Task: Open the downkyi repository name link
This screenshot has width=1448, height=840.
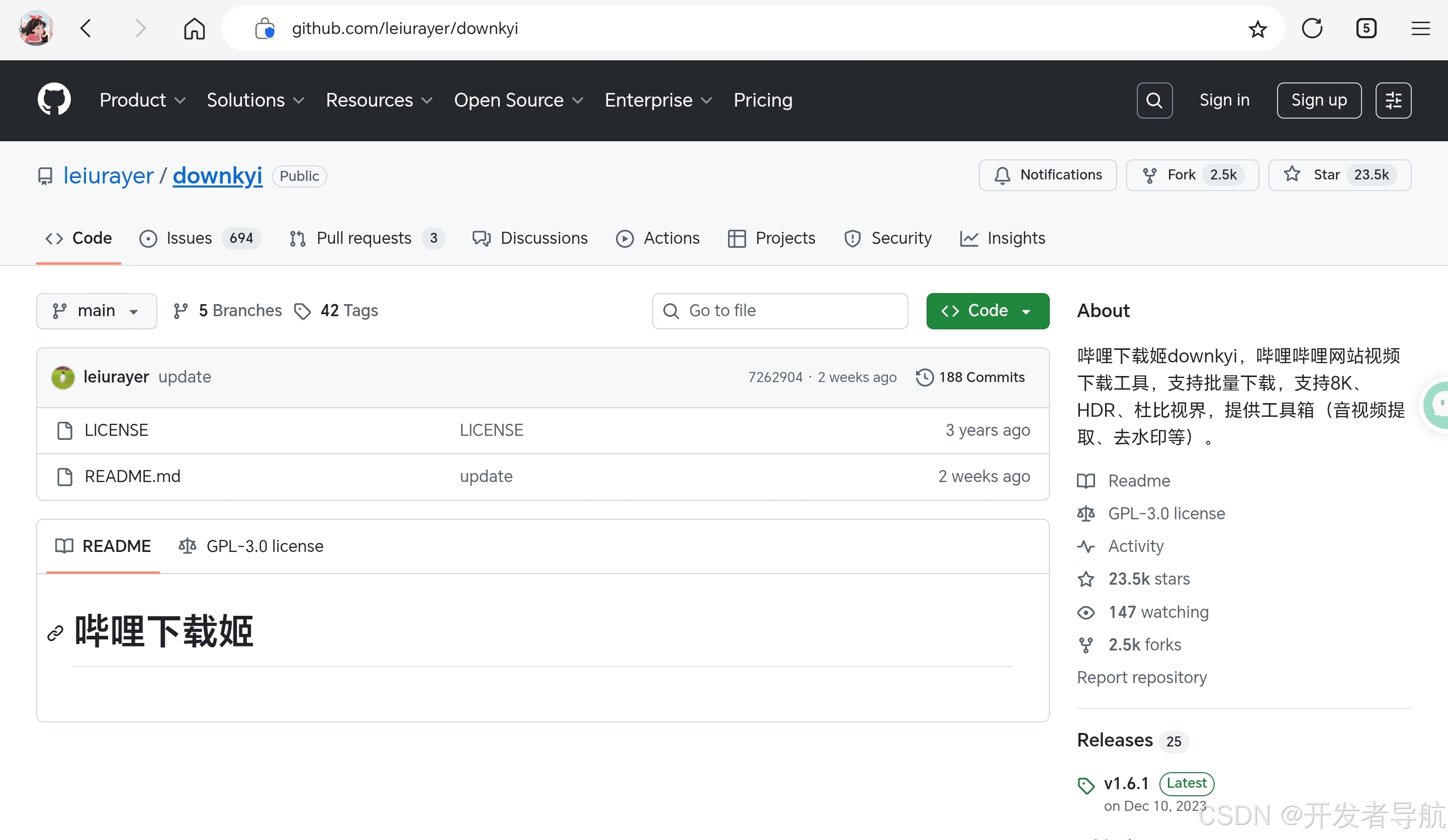Action: 217,176
